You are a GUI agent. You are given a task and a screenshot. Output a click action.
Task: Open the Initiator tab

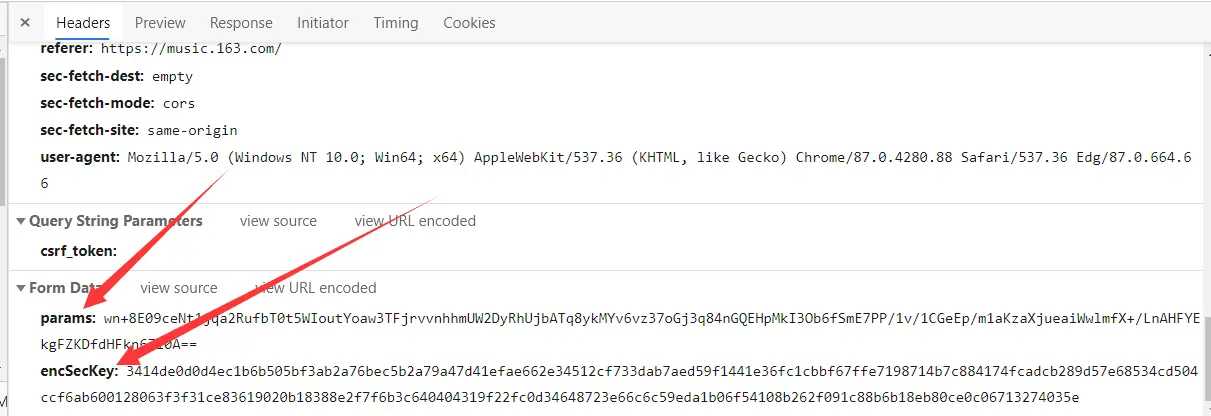point(323,22)
